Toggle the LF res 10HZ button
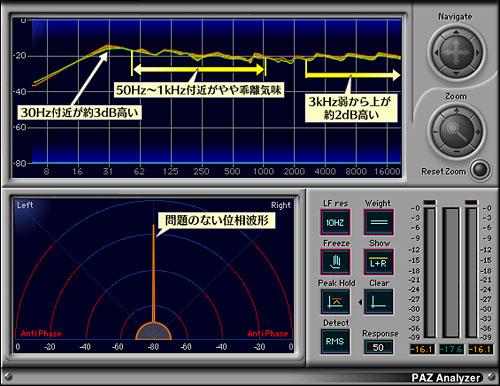This screenshot has height=386, width=500. click(335, 222)
